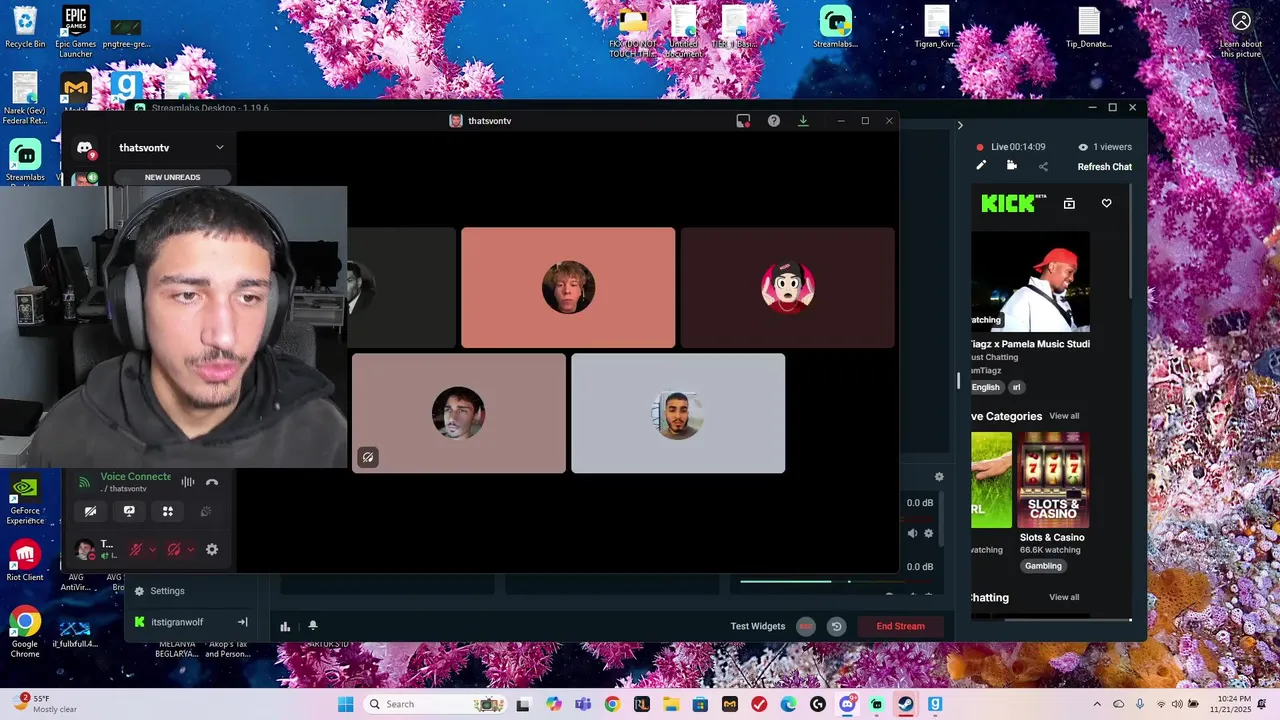
Task: Open Discord soundboard icon
Action: 206,511
